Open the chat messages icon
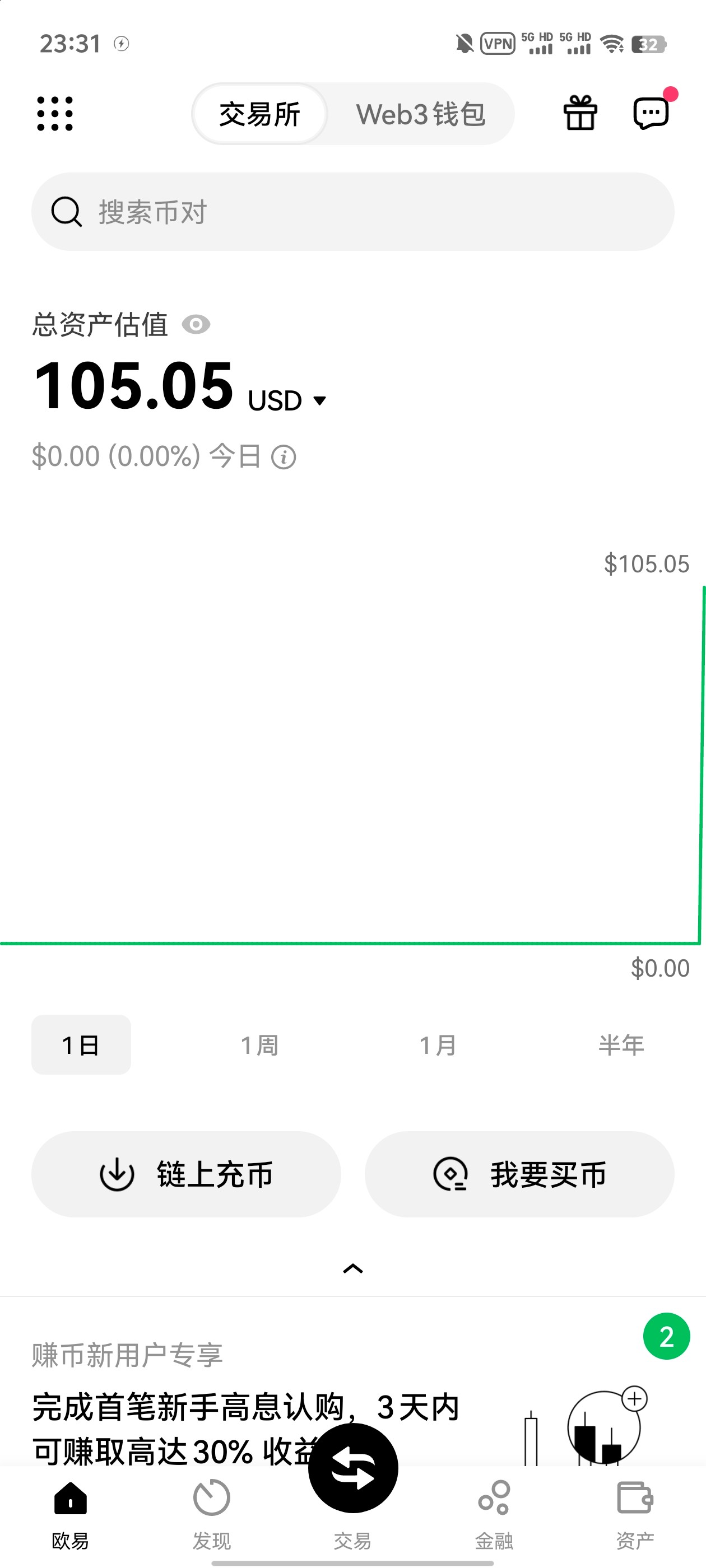This screenshot has width=706, height=1568. click(x=651, y=113)
